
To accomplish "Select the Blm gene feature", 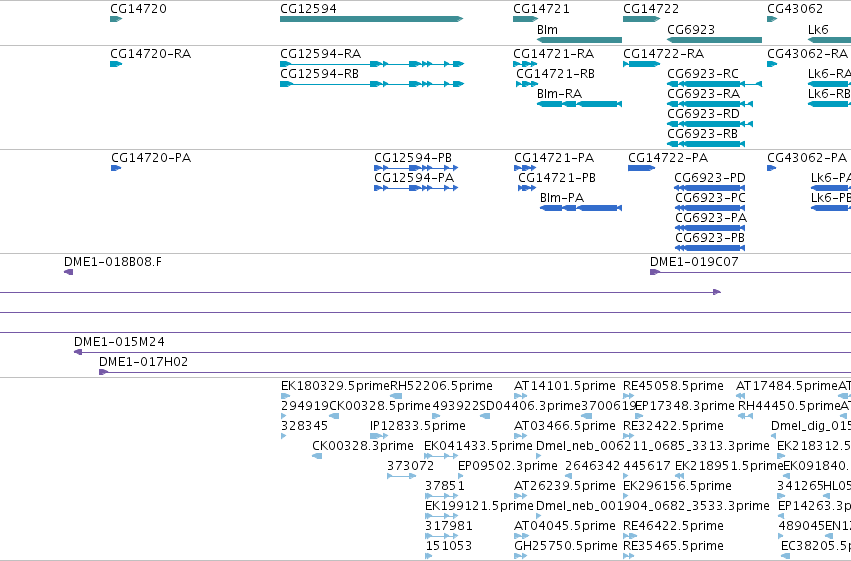I will pos(579,40).
